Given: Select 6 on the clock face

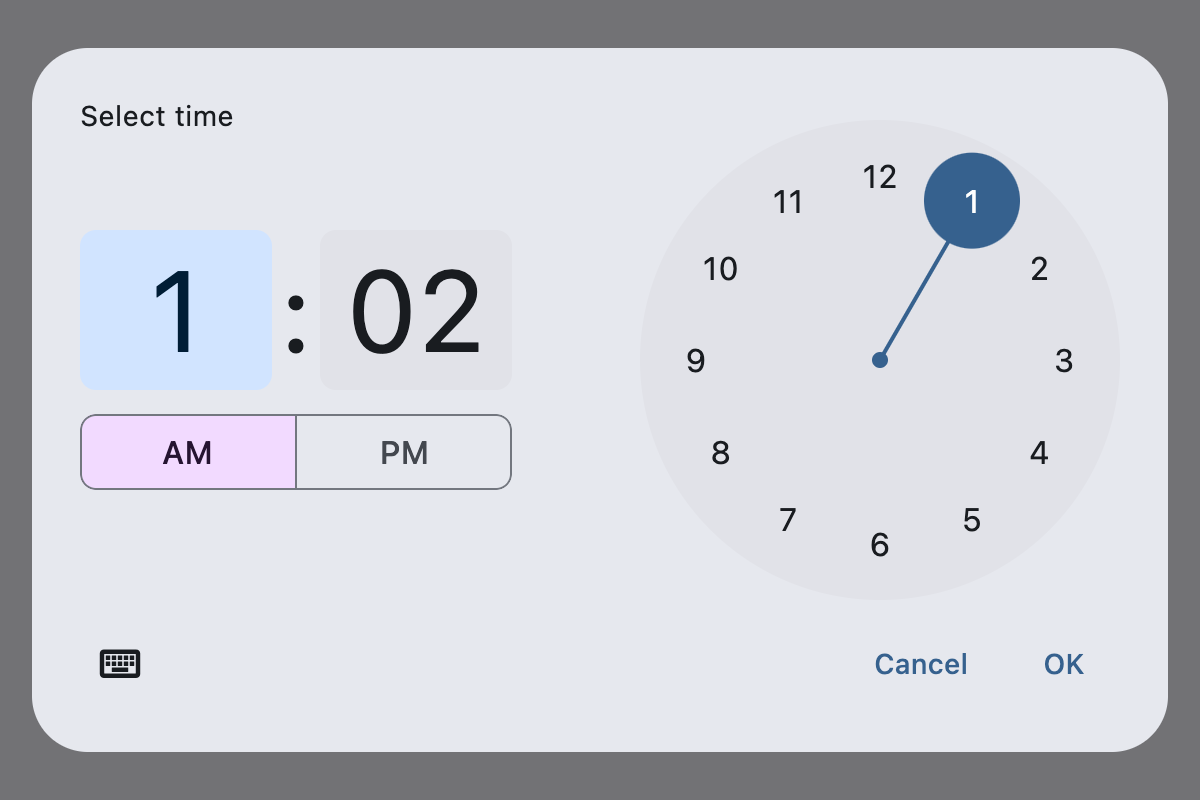Looking at the screenshot, I should click(879, 544).
